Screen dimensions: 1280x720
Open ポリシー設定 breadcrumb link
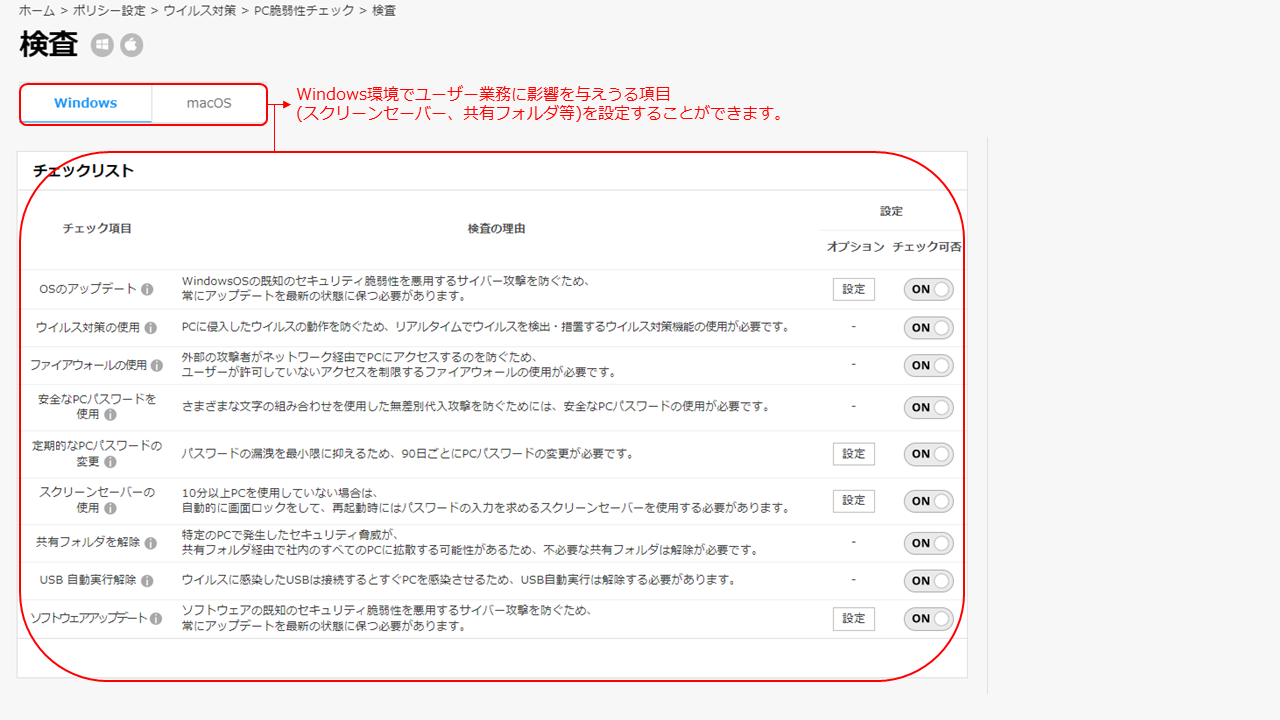pos(109,11)
